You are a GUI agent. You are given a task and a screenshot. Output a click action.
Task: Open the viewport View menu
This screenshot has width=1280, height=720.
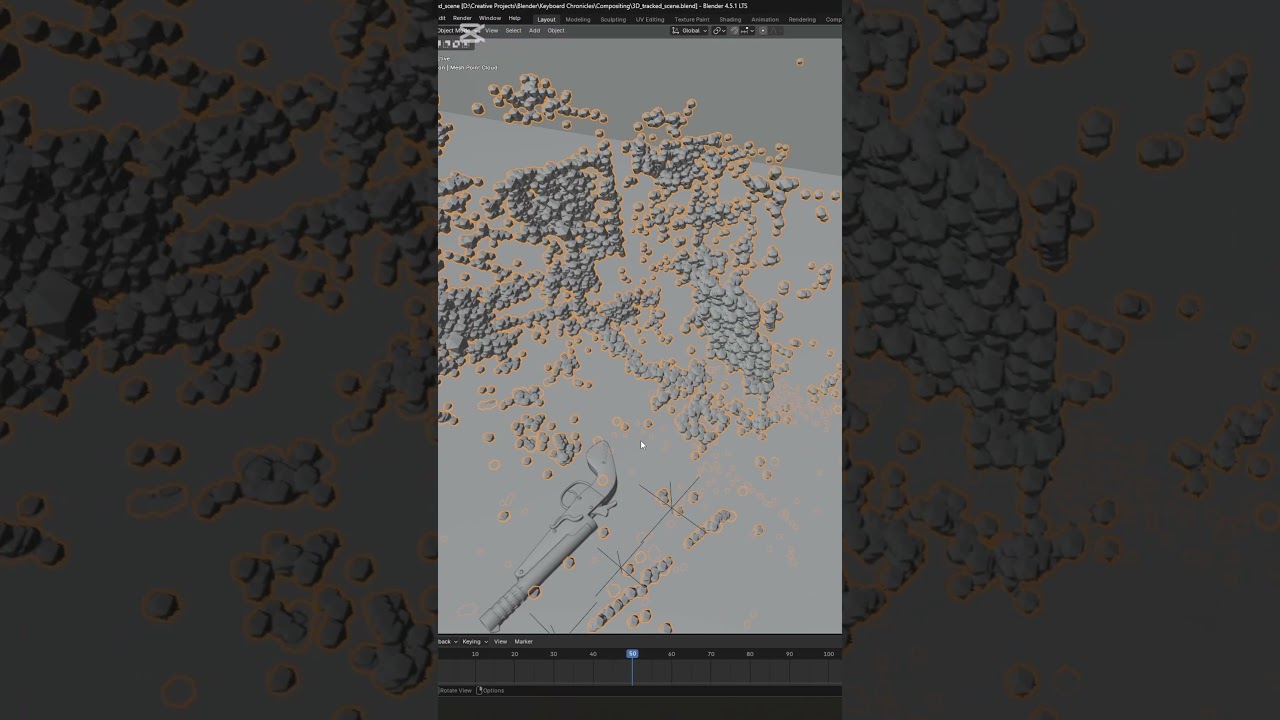(491, 30)
